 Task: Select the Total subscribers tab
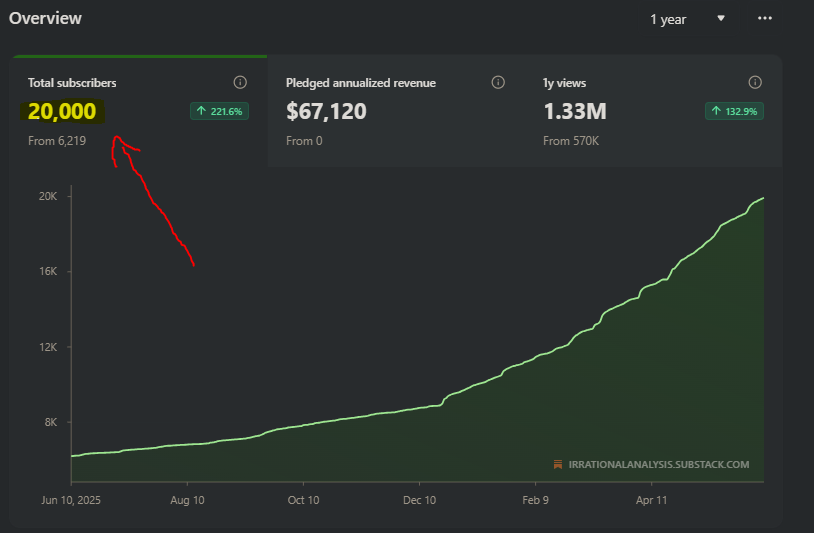[139, 111]
